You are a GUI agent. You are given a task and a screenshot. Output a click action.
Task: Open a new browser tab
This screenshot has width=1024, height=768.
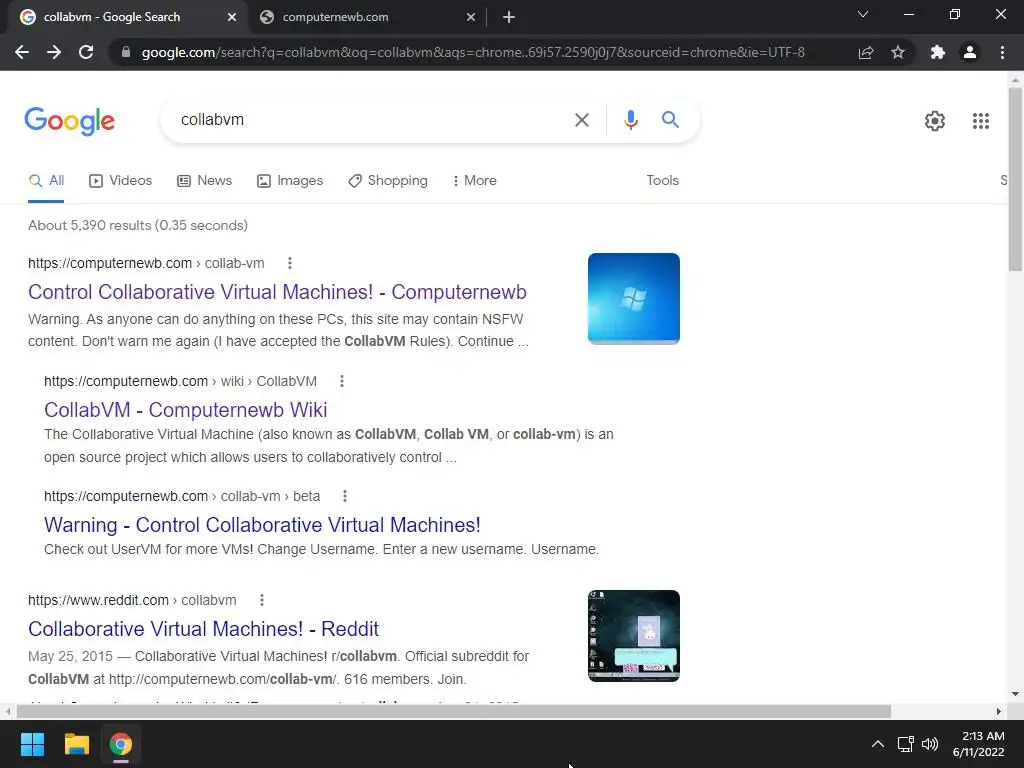[509, 17]
